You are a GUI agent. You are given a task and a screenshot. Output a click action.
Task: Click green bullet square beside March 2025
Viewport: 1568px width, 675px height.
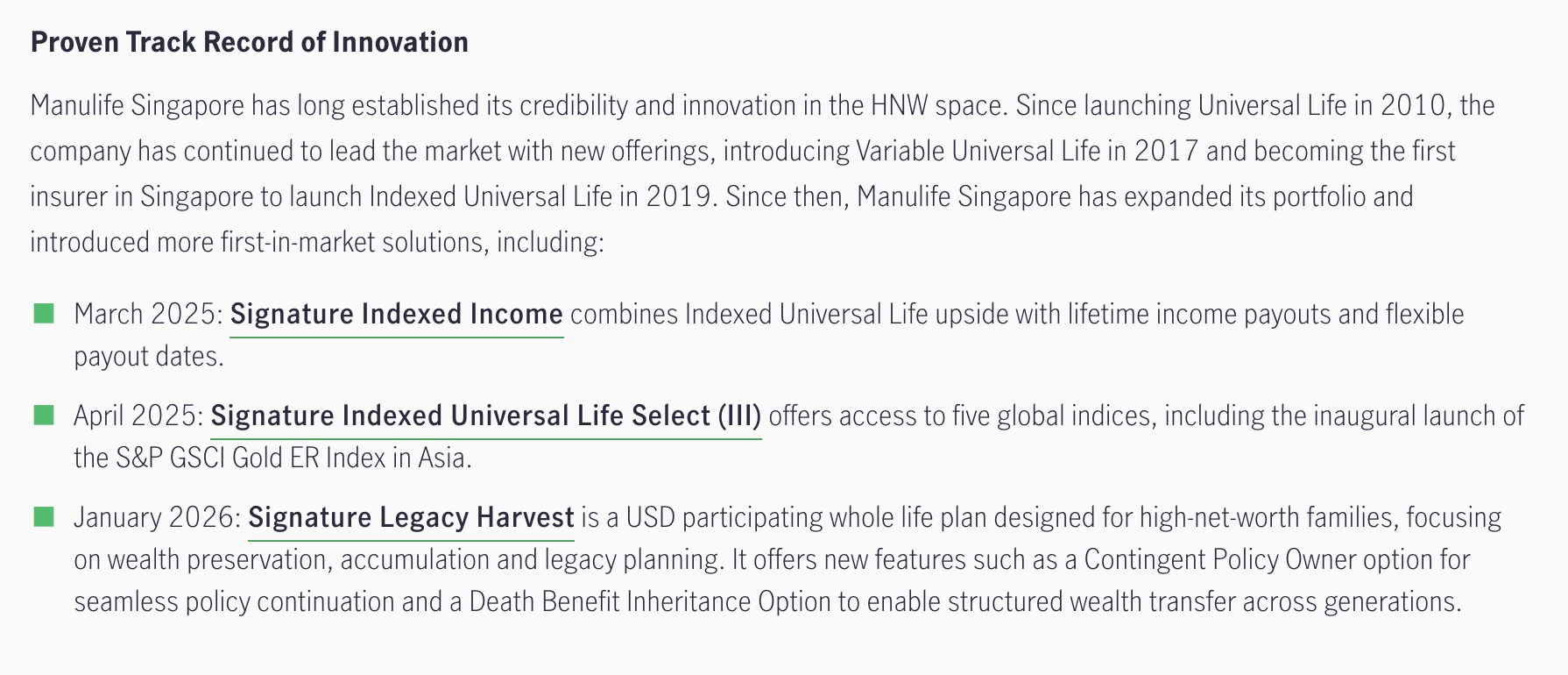(x=43, y=313)
